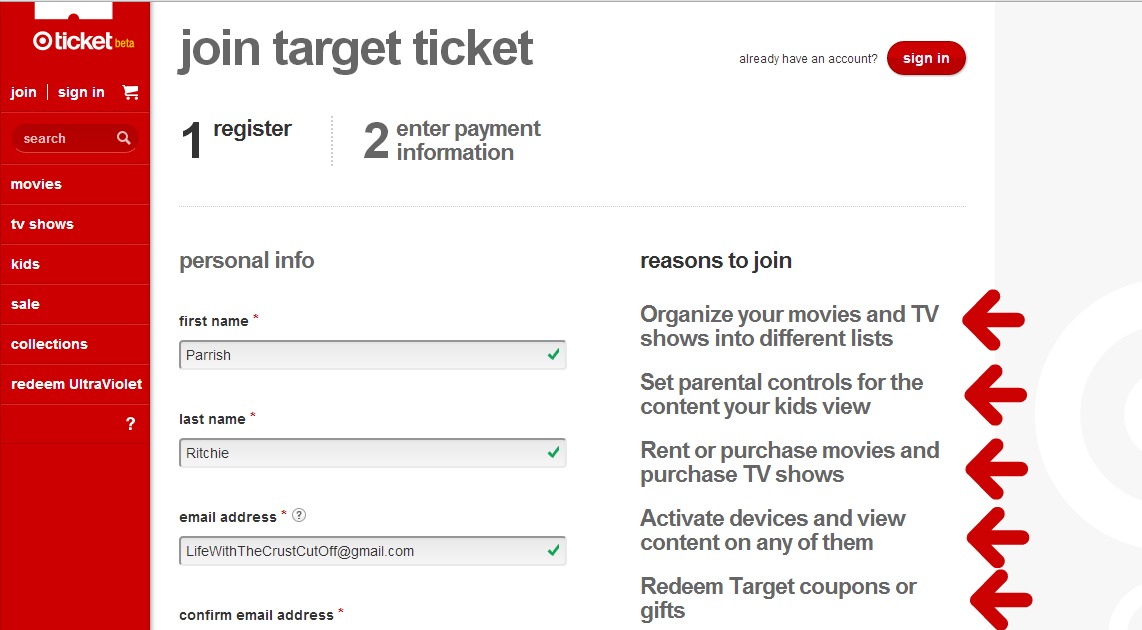Click the sidebar sign in link
This screenshot has height=630, width=1142.
81,92
